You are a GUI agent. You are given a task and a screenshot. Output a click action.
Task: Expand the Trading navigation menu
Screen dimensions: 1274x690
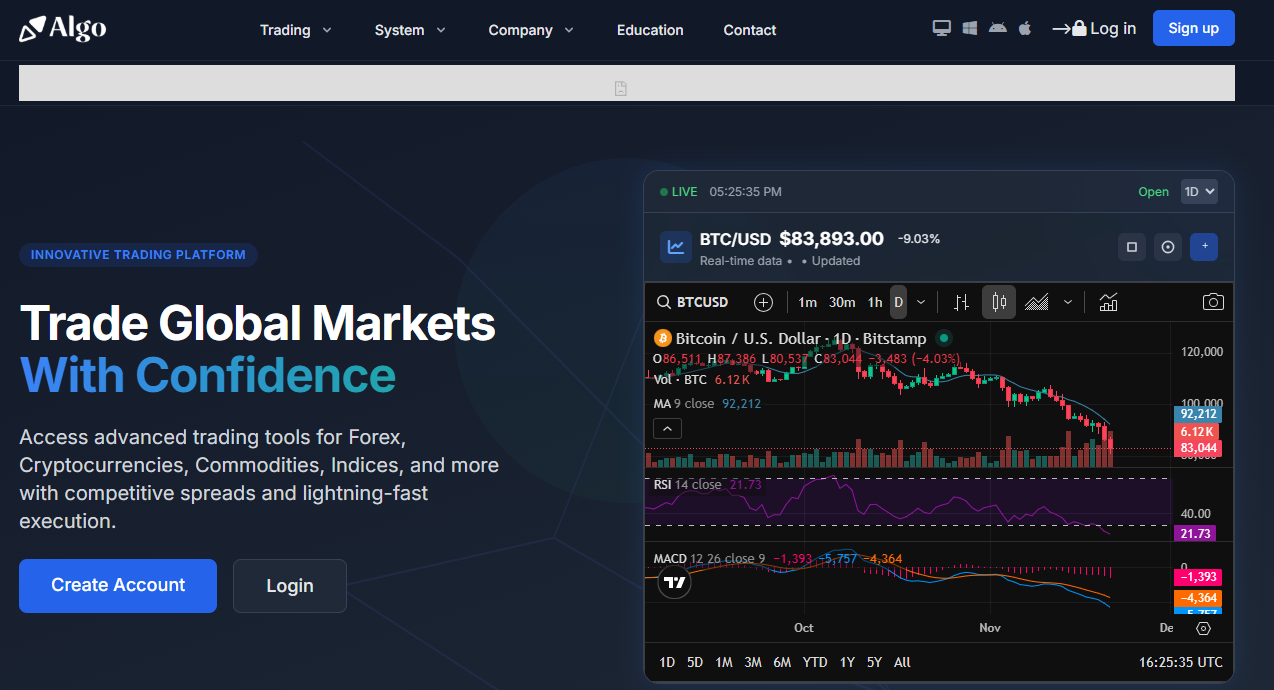pos(296,30)
